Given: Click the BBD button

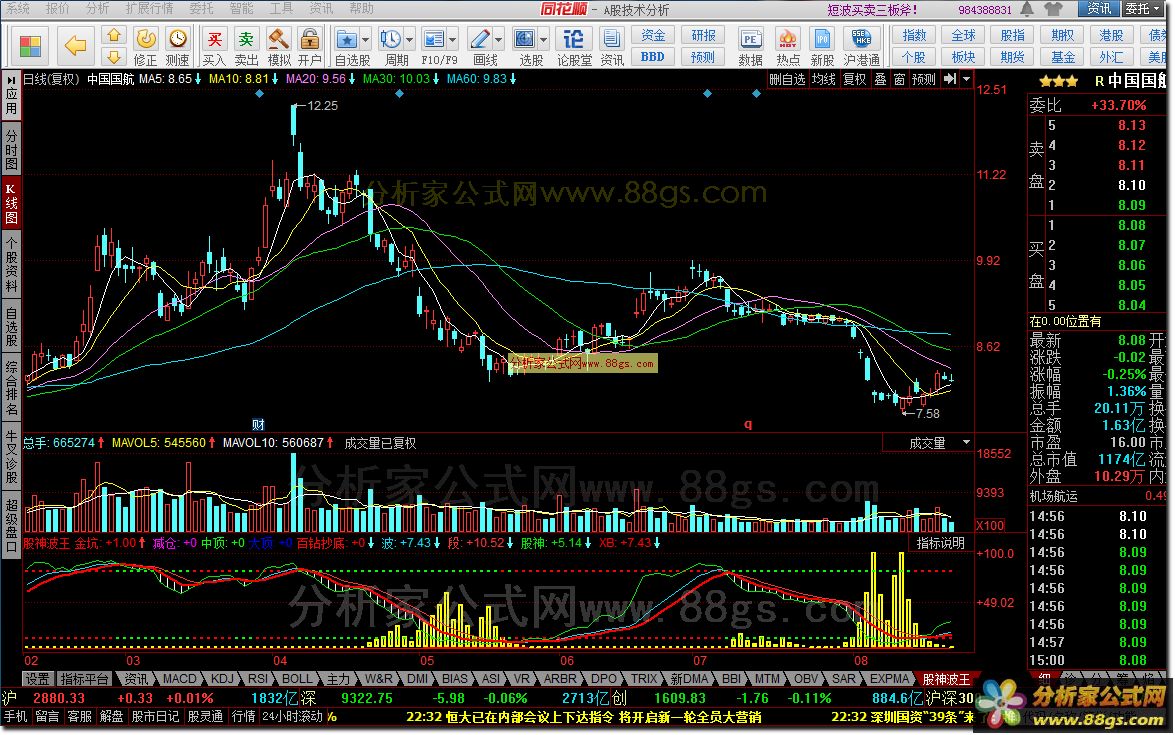Looking at the screenshot, I should click(653, 57).
